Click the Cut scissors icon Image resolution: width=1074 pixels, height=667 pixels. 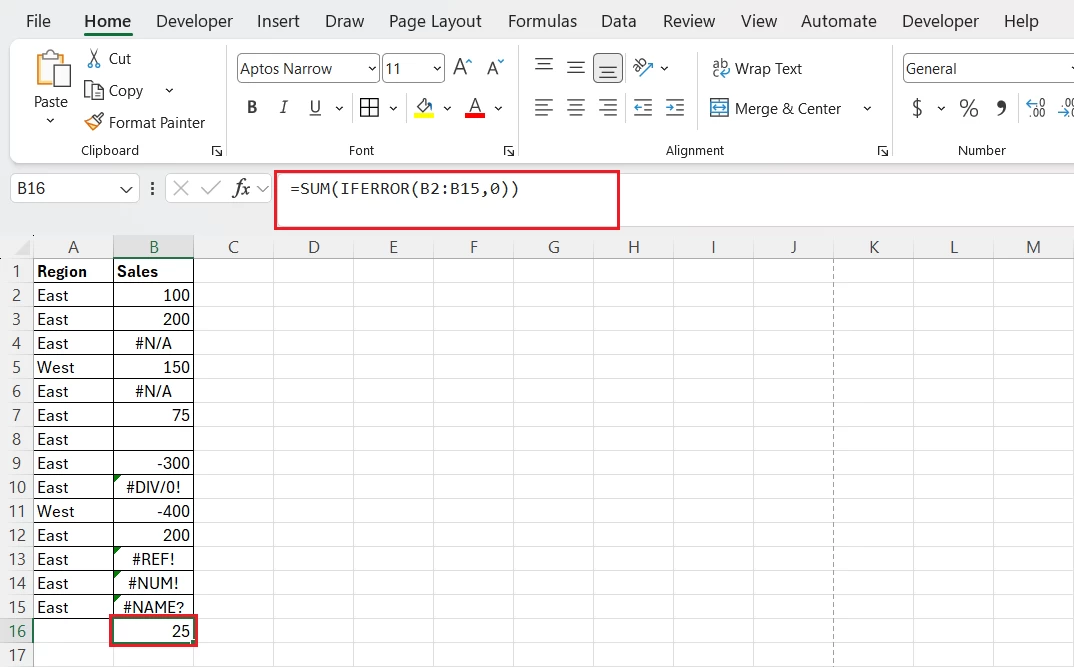pyautogui.click(x=94, y=58)
